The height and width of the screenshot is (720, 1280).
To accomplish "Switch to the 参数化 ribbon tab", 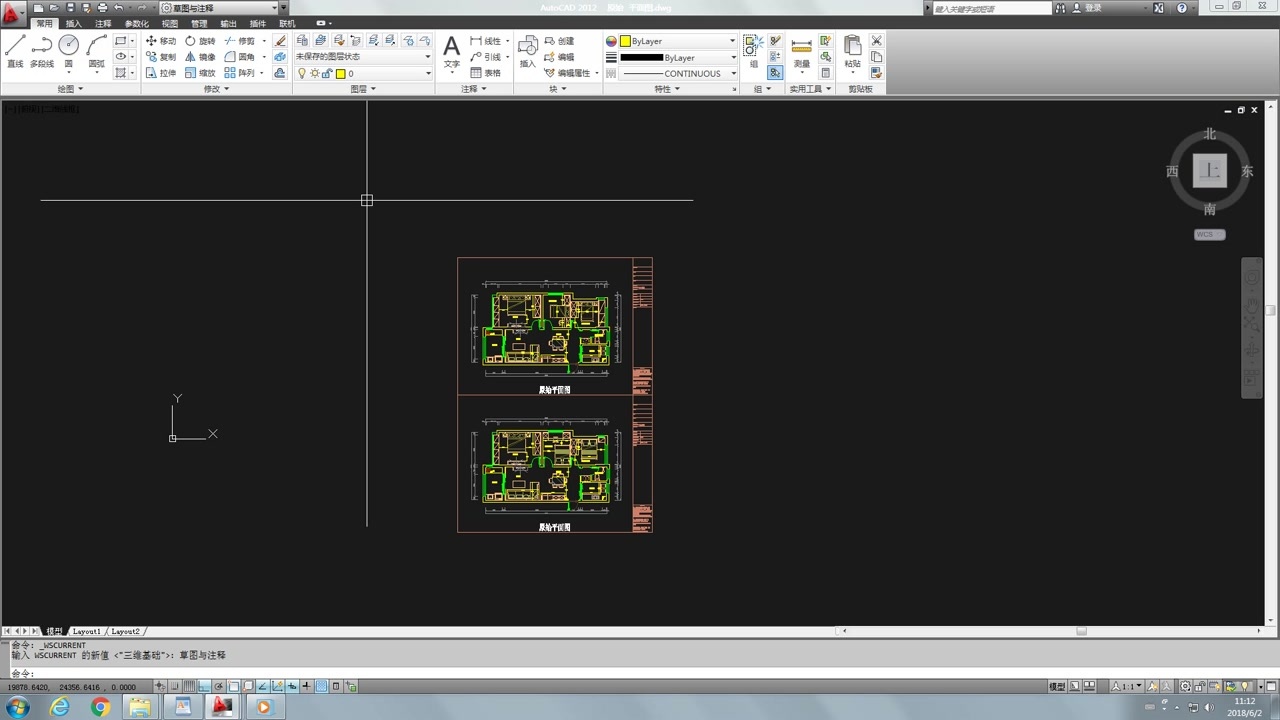I will tap(136, 23).
